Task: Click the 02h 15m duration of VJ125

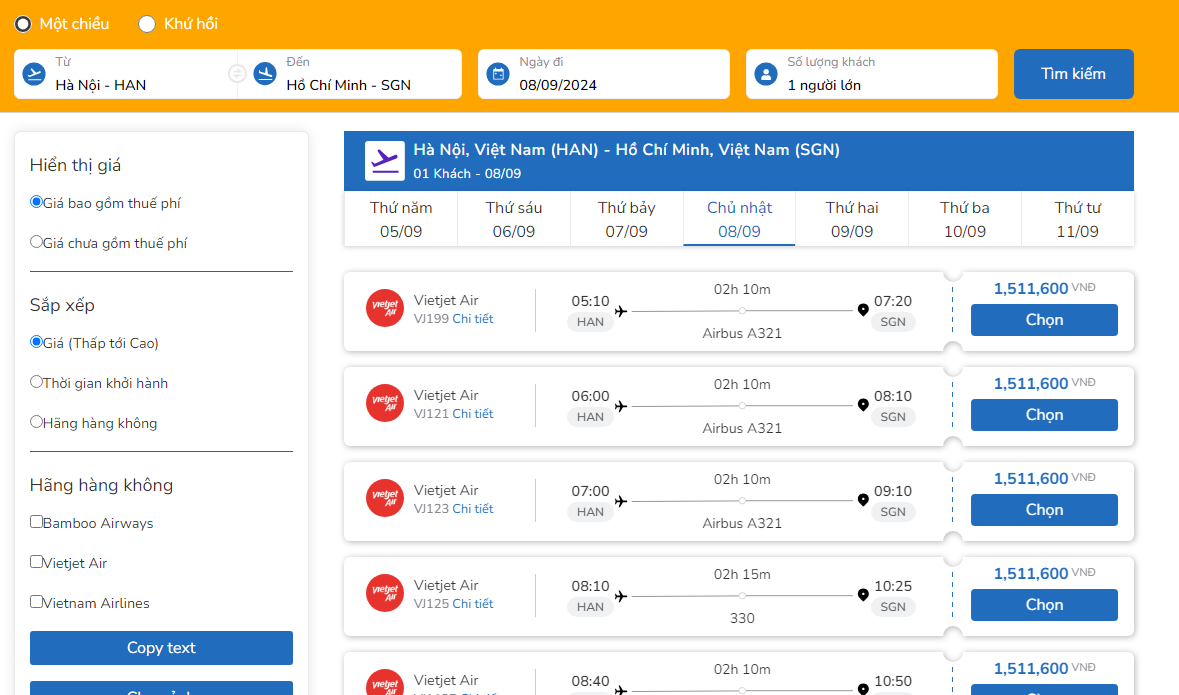Action: click(x=742, y=574)
